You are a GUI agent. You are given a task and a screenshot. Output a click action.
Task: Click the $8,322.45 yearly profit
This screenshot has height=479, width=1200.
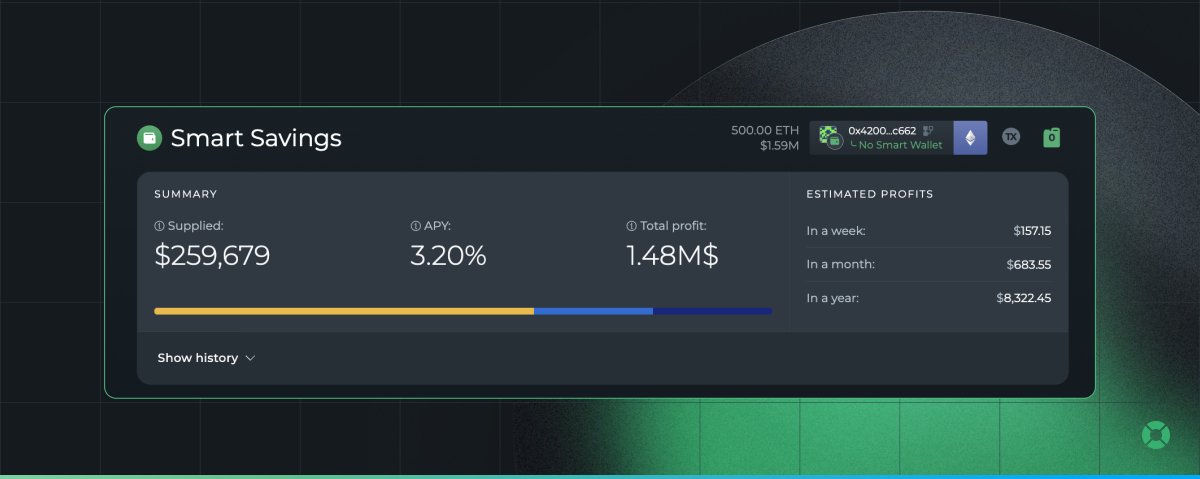(x=1024, y=298)
